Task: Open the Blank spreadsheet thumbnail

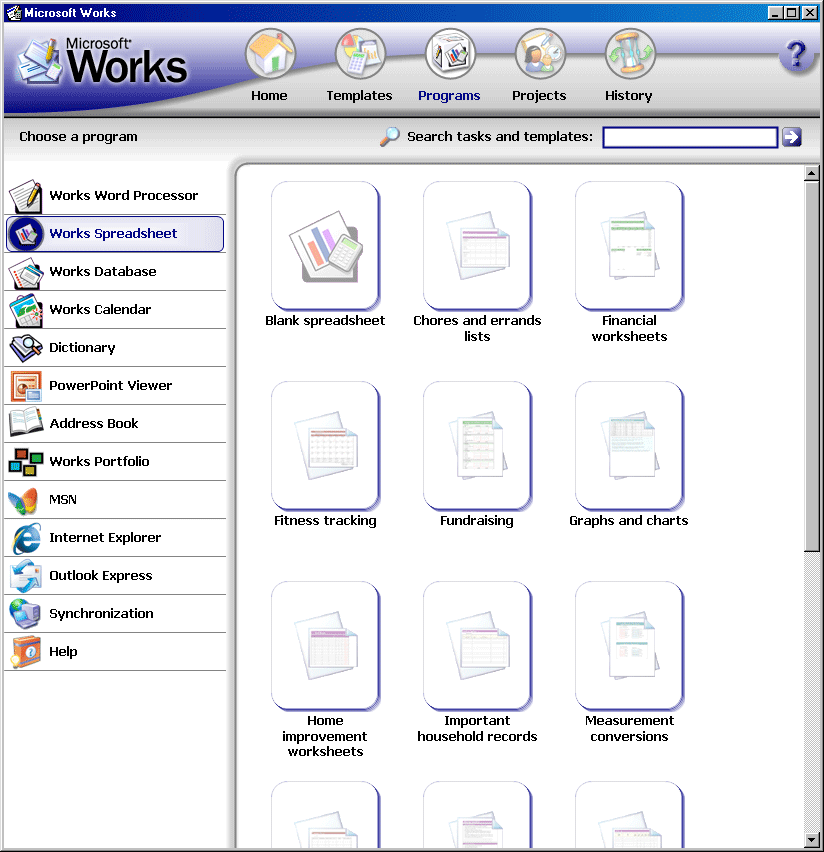Action: (x=325, y=246)
